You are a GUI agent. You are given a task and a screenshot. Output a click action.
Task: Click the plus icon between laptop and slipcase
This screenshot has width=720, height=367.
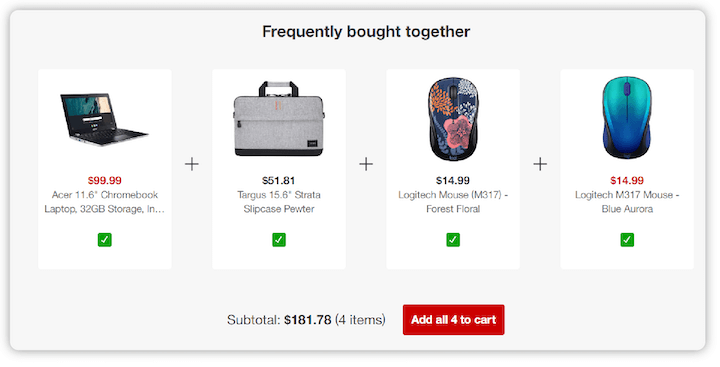[x=192, y=164]
